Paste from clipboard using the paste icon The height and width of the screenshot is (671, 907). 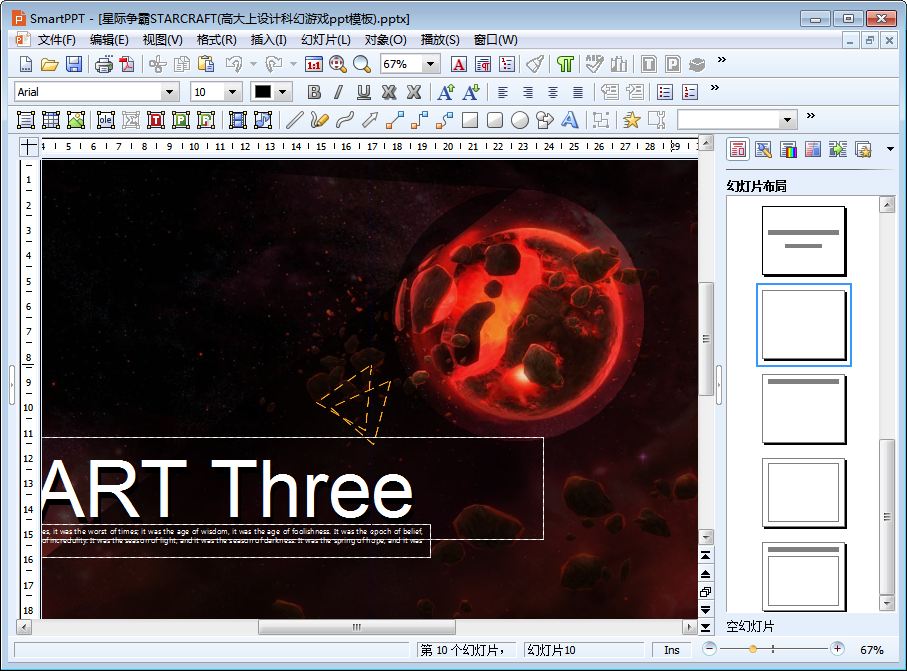coord(206,64)
